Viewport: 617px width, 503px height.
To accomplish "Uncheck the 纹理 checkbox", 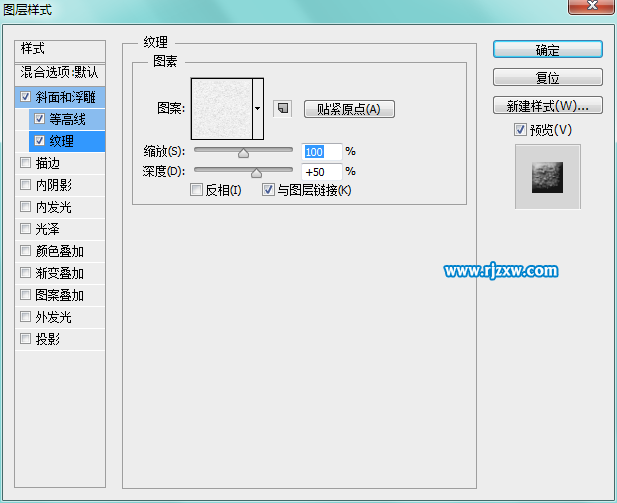I will point(39,141).
